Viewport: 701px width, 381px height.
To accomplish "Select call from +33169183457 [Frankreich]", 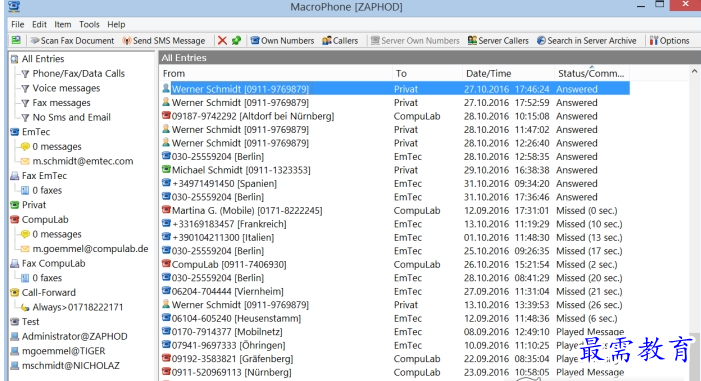I will pos(395,224).
